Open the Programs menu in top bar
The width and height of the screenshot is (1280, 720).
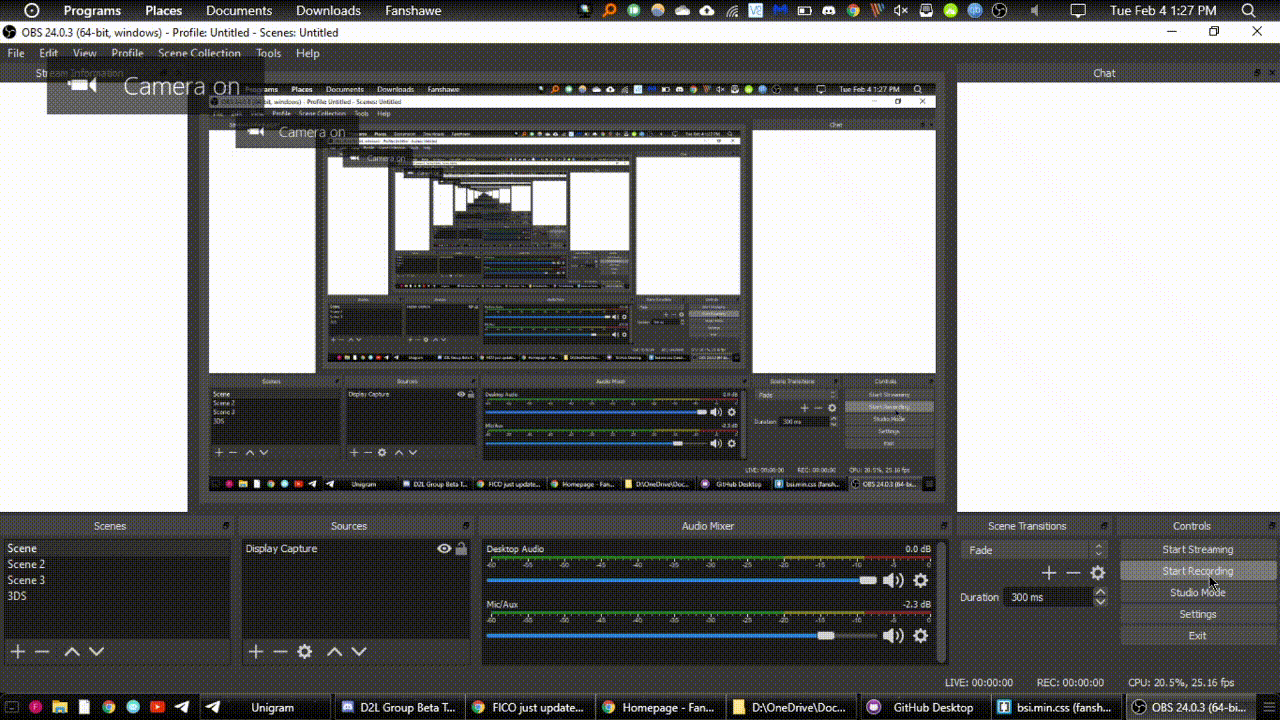pyautogui.click(x=92, y=10)
